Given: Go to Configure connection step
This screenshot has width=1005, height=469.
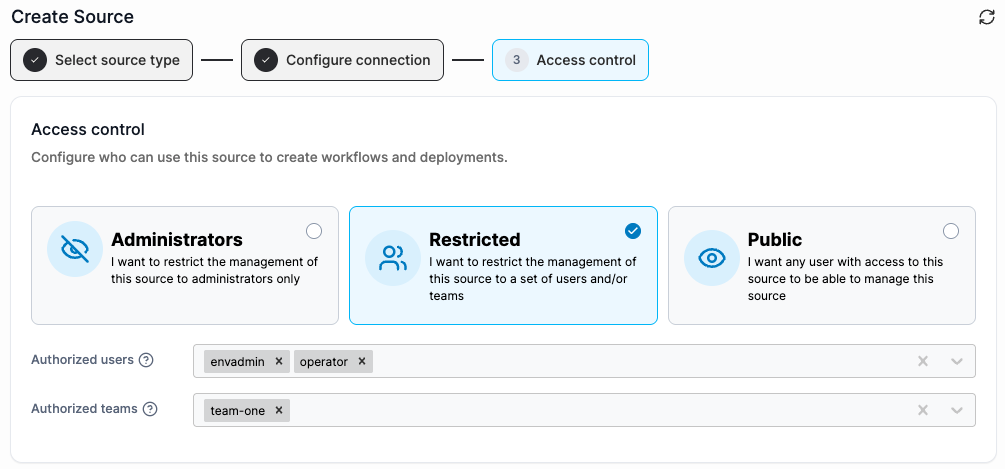Looking at the screenshot, I should [342, 60].
